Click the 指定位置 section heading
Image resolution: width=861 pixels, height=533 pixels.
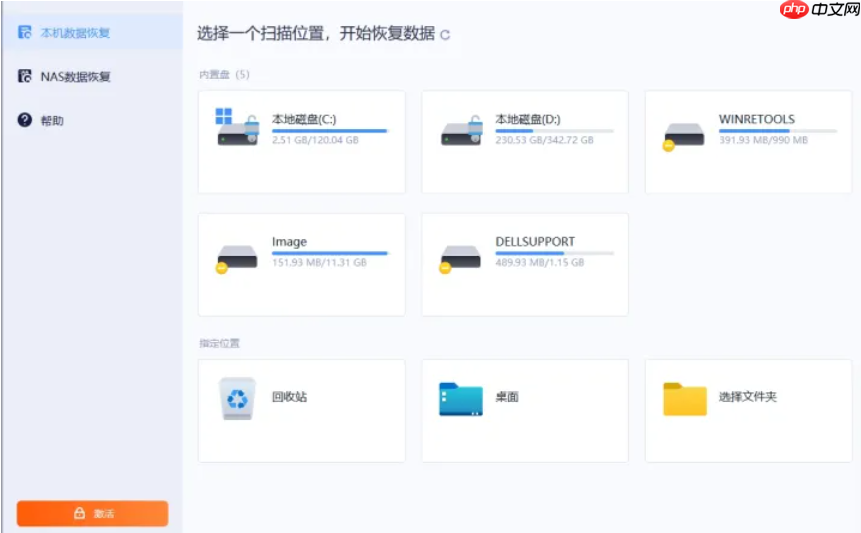coord(219,344)
